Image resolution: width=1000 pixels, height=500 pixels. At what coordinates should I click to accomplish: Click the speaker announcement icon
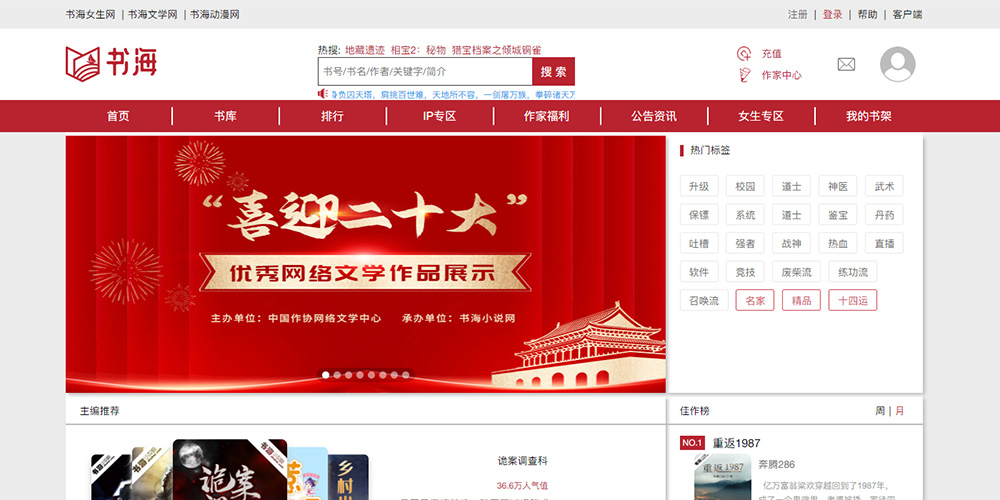coord(323,94)
